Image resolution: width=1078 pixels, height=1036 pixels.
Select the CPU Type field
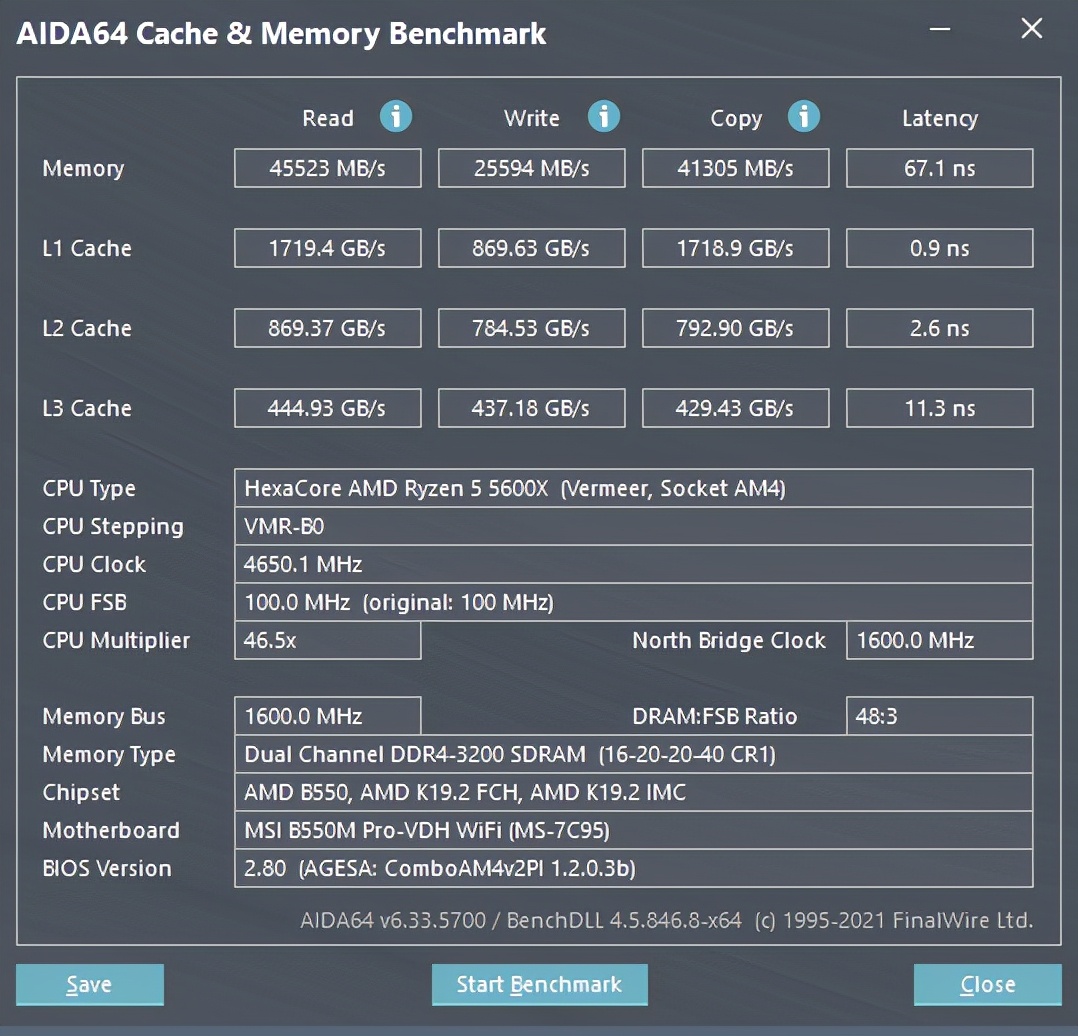[x=633, y=488]
